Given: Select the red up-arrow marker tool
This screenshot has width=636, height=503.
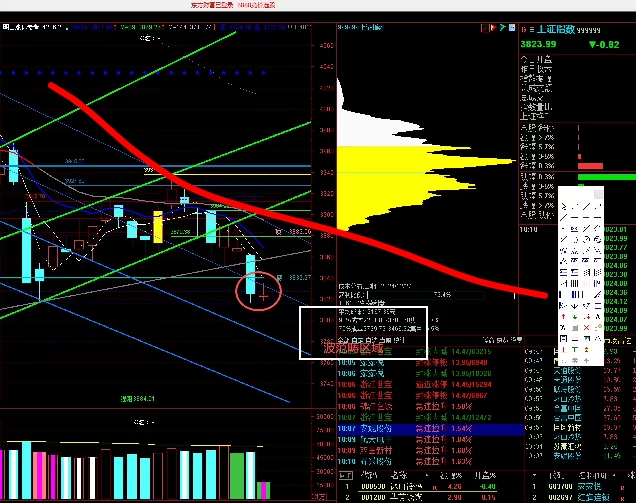Looking at the screenshot, I should click(x=563, y=317).
